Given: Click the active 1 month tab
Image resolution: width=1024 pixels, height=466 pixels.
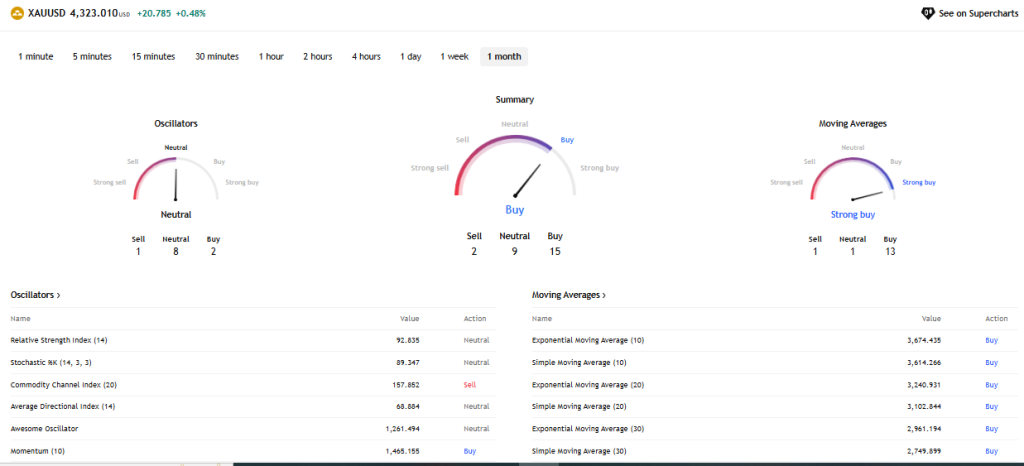Looking at the screenshot, I should tap(504, 57).
